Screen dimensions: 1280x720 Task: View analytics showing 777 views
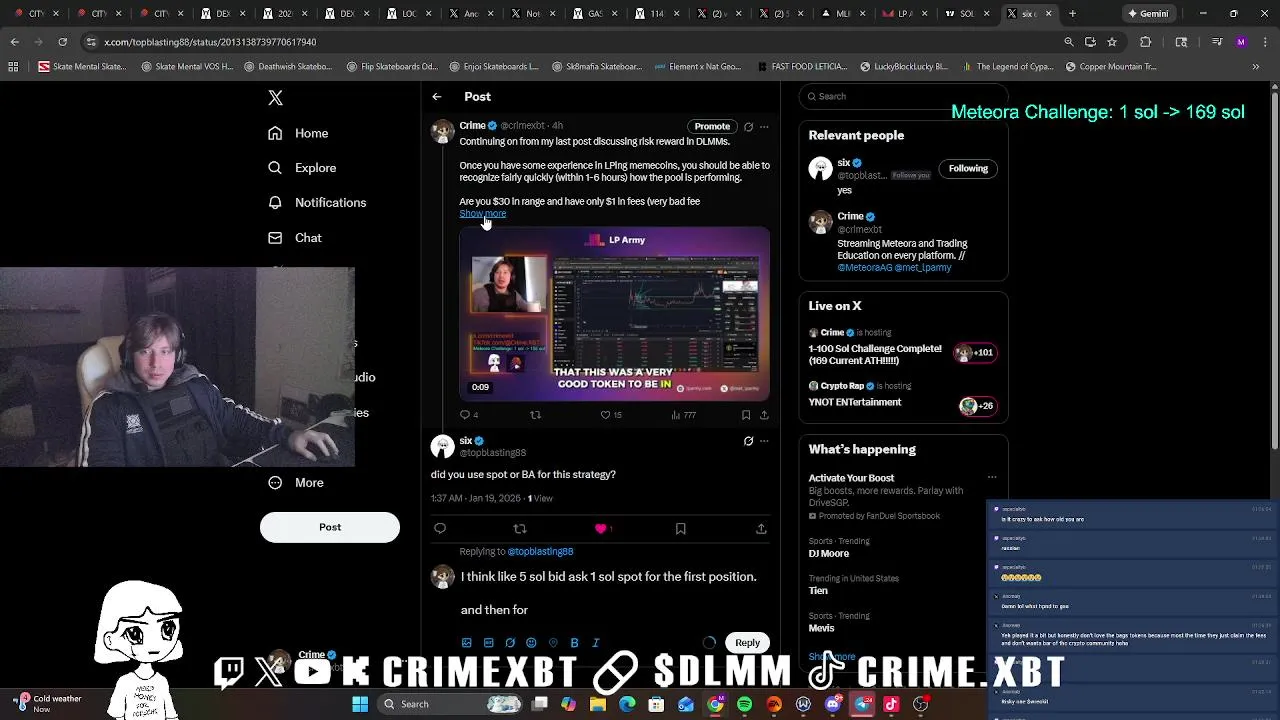coord(684,415)
